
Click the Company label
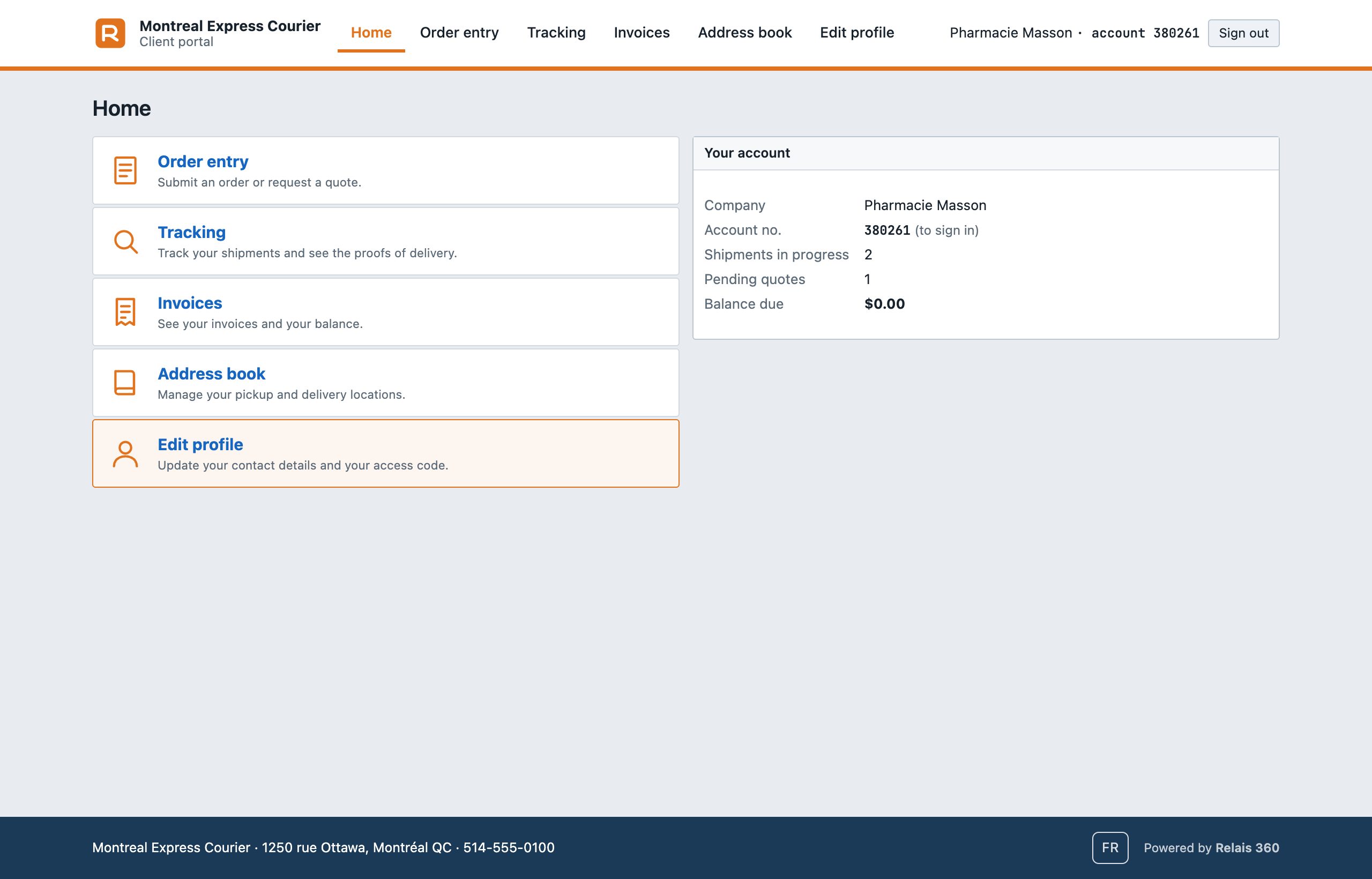(735, 205)
